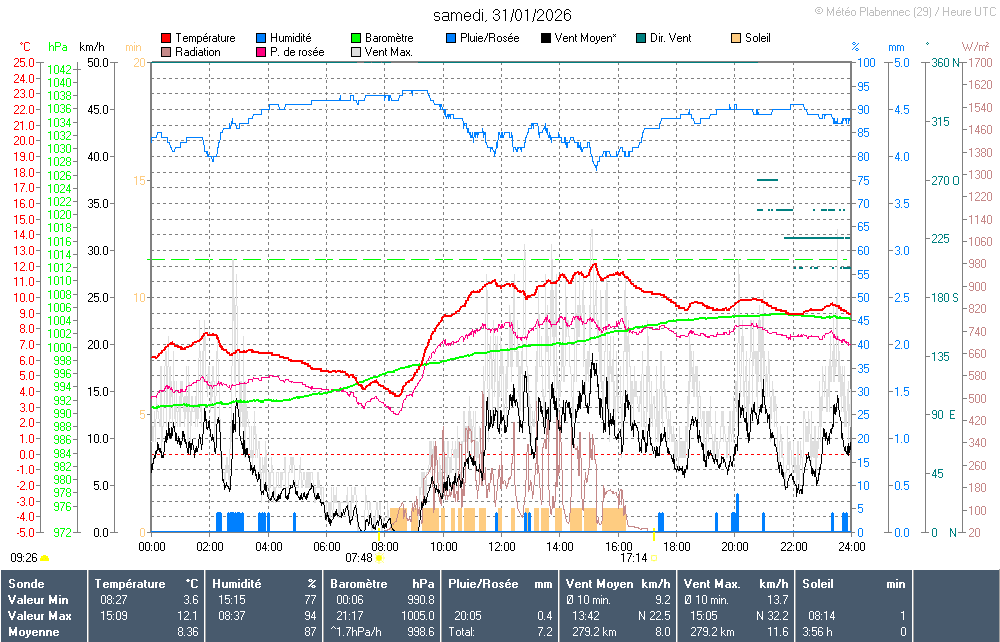Click the sunrise marker next to 07:48

pos(379,558)
